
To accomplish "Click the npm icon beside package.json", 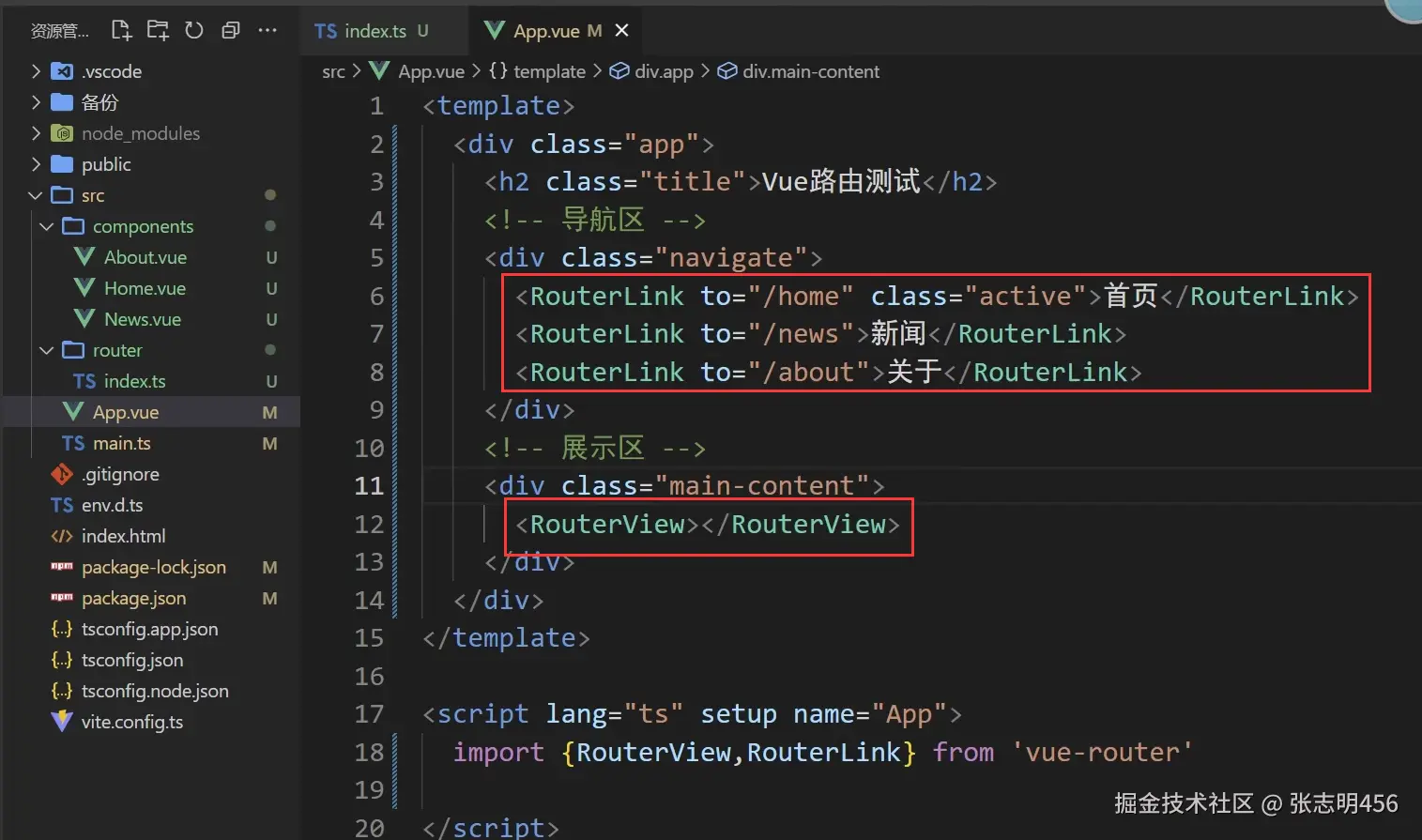I will tap(62, 597).
